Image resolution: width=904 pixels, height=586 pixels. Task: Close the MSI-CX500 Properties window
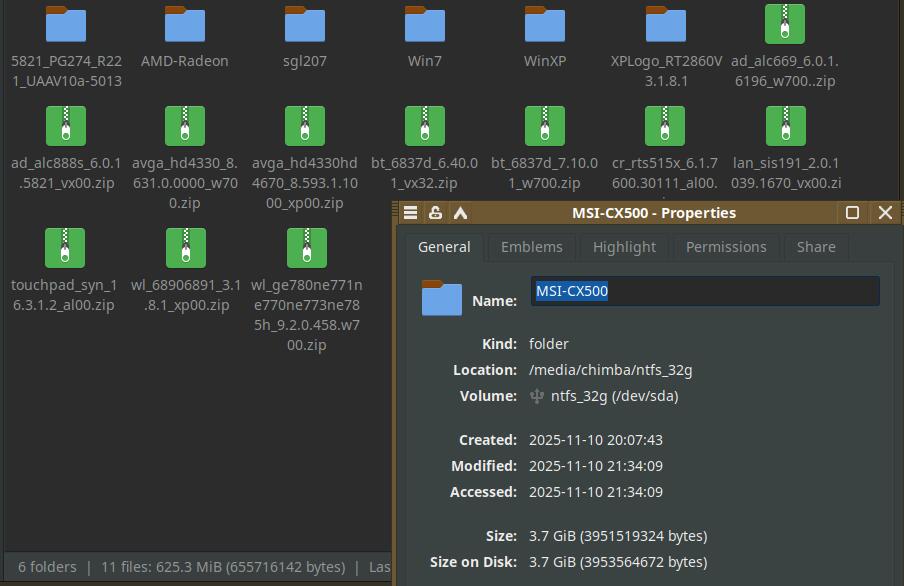click(885, 213)
